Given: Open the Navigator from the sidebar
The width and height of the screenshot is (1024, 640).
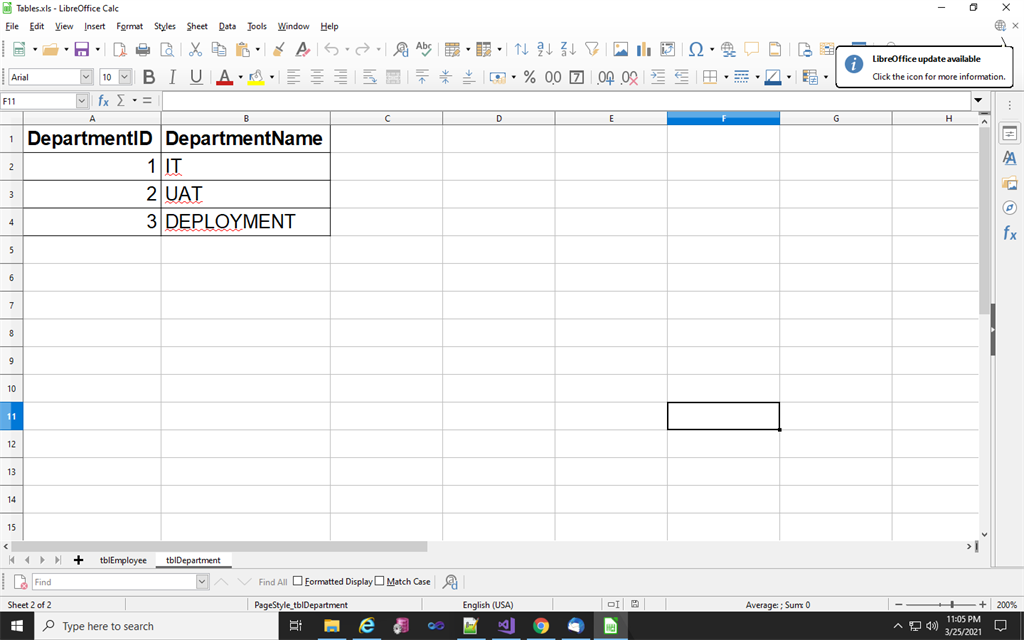Looking at the screenshot, I should [x=1009, y=208].
